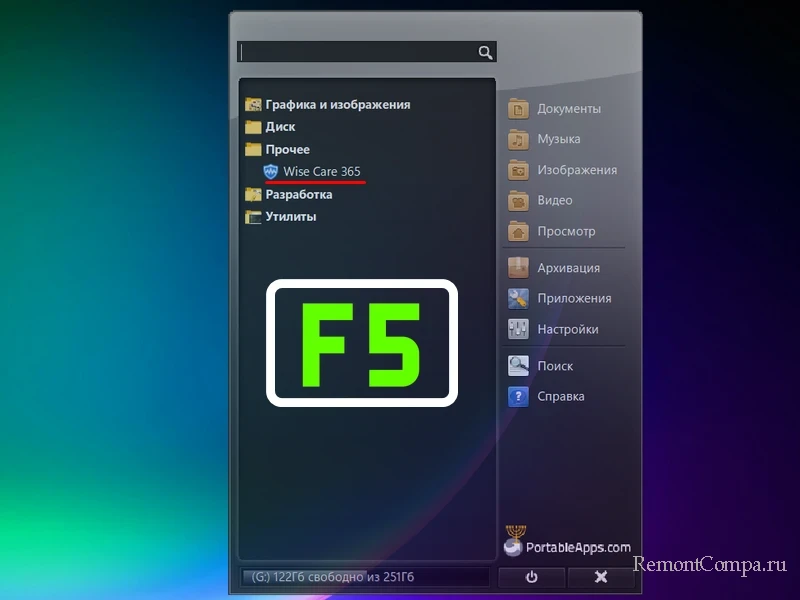Expand the Графика и изображения category
The height and width of the screenshot is (600, 800).
point(337,104)
